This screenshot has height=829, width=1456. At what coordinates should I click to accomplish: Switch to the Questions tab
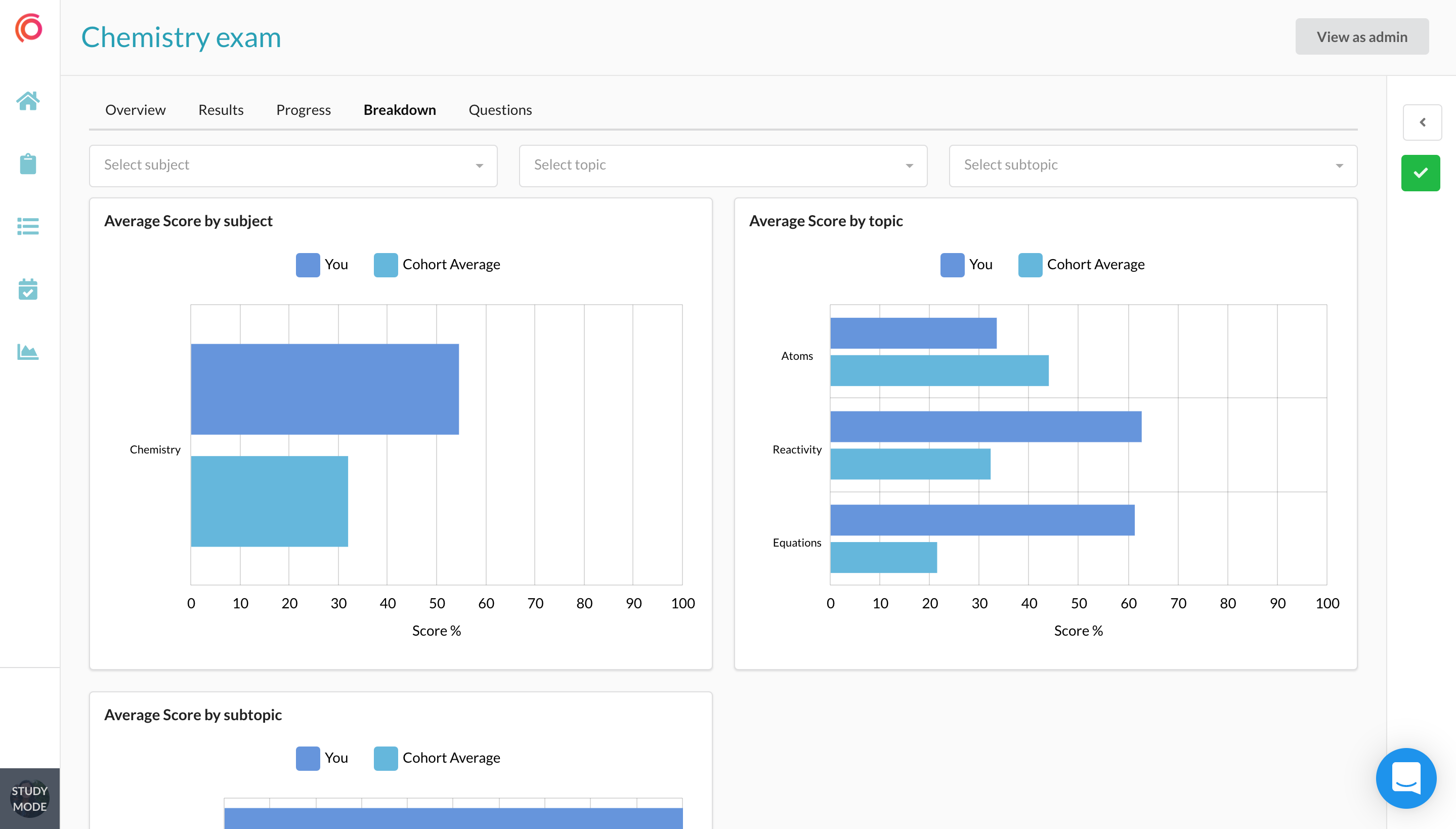[499, 110]
